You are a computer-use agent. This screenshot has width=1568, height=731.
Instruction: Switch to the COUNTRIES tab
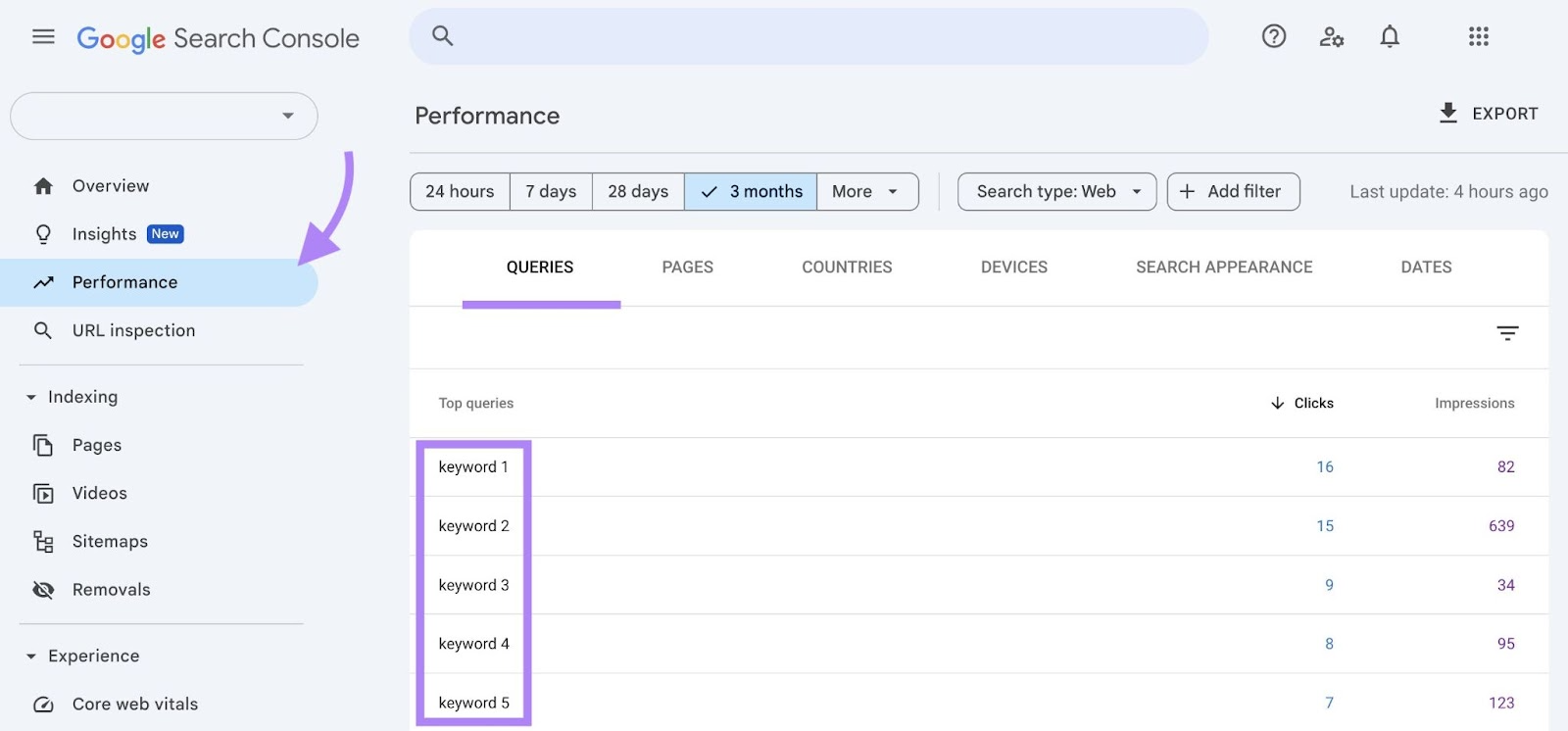pos(847,268)
